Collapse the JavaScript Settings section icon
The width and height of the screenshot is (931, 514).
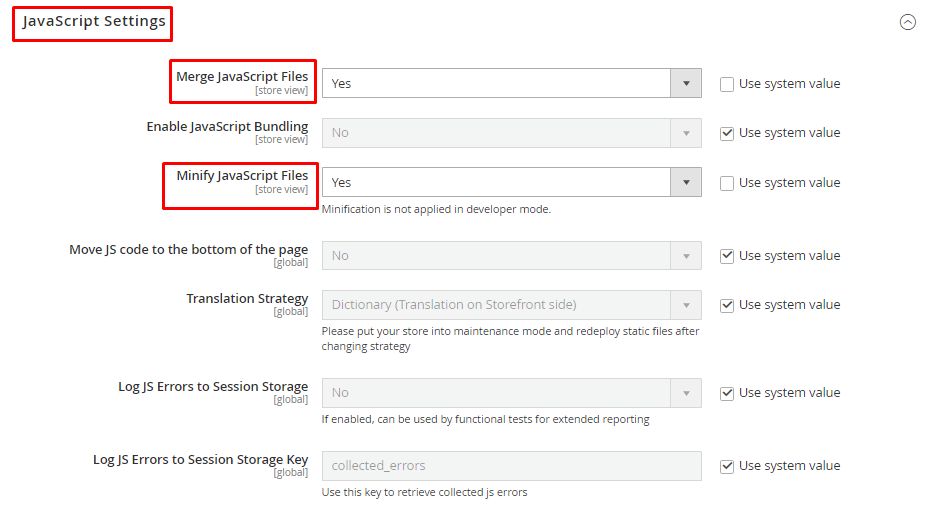(908, 22)
